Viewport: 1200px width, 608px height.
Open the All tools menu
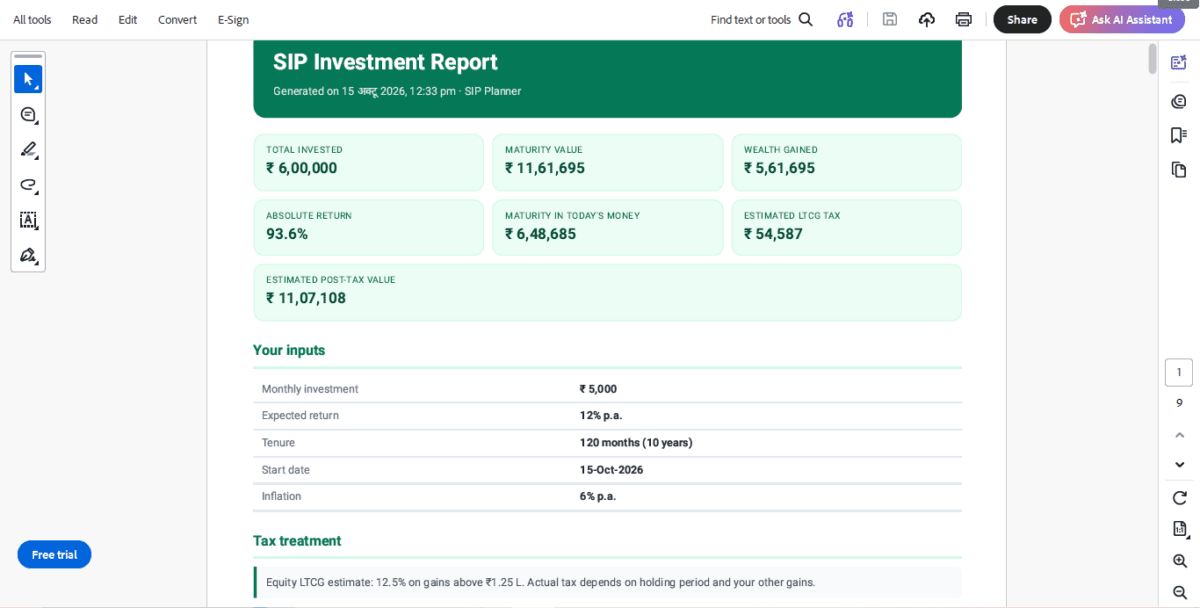32,20
